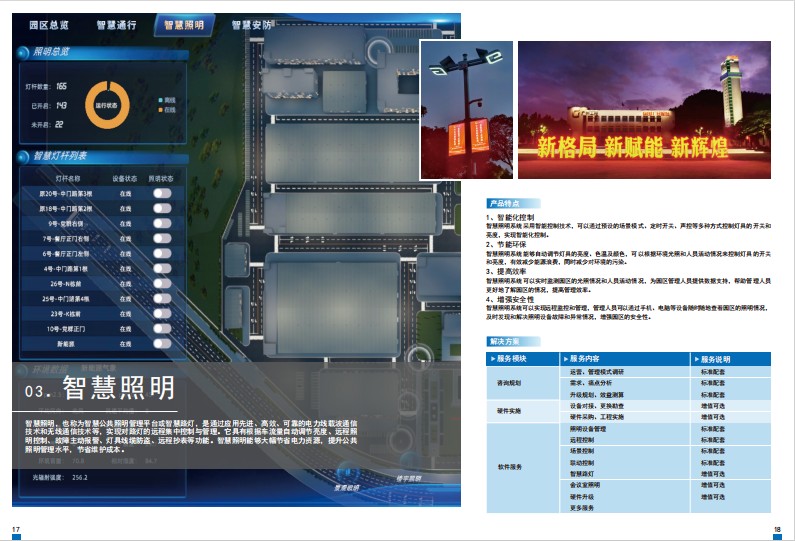Image resolution: width=795 pixels, height=541 pixels.
Task: Click the orange 运行状态 donut chart
Action: tap(108, 105)
